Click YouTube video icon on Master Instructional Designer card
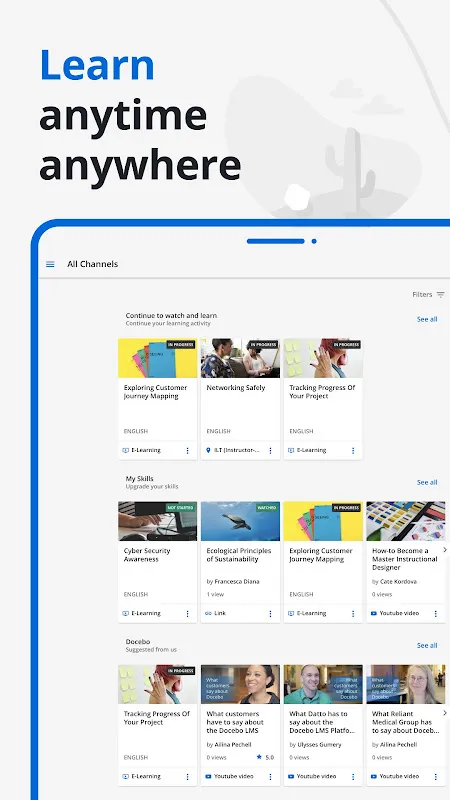 (374, 613)
